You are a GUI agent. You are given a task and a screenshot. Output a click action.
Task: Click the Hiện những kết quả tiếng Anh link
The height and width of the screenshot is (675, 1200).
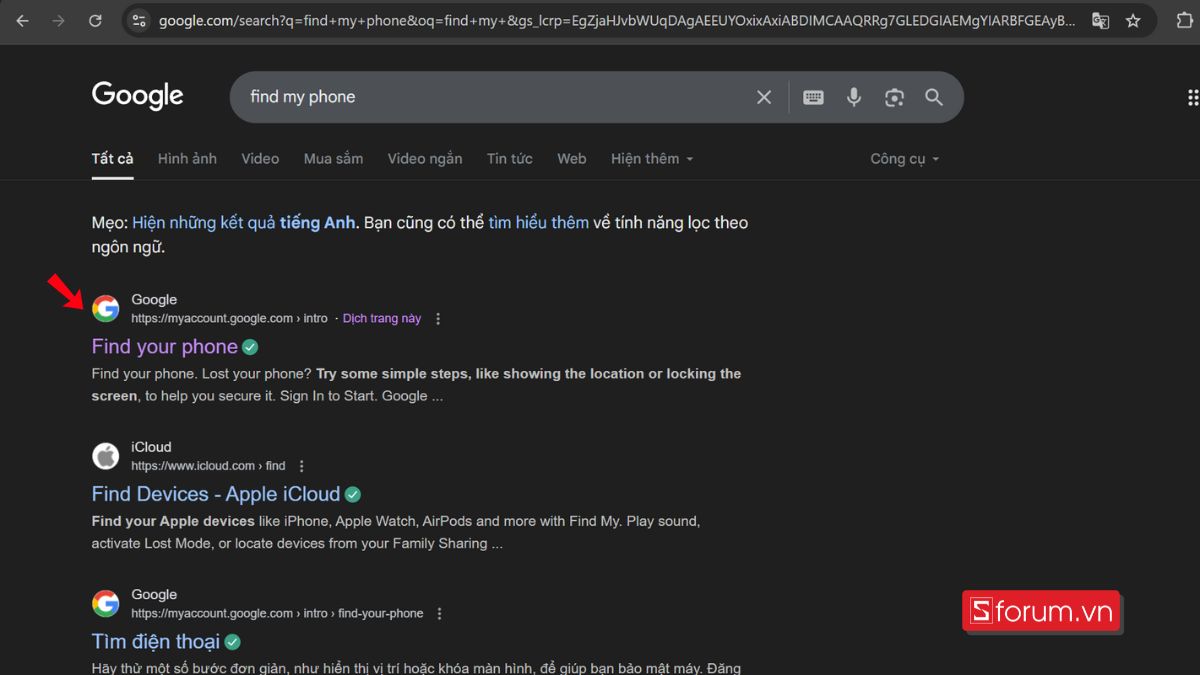point(244,223)
